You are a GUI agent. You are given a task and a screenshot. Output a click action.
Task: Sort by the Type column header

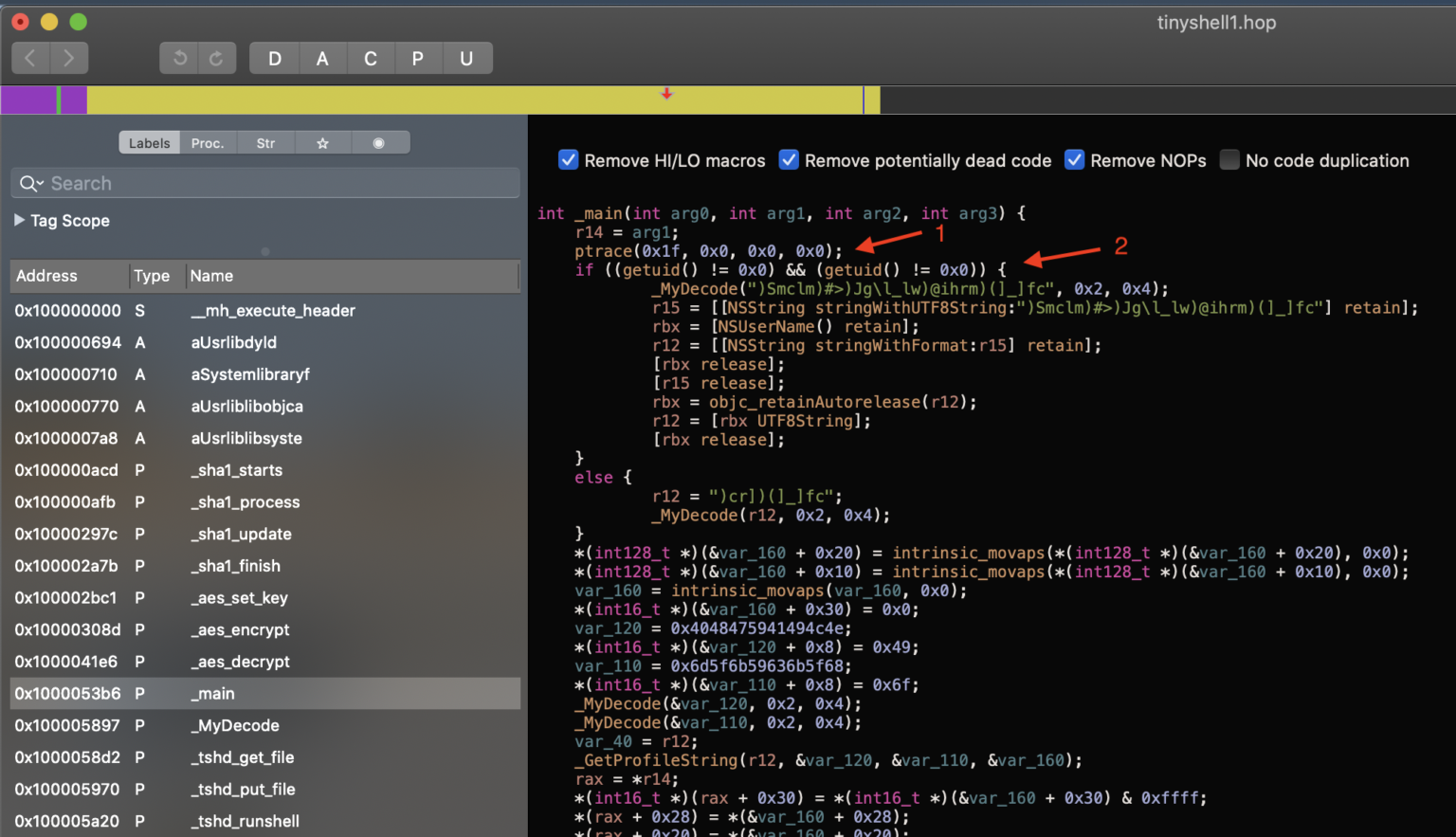coord(157,276)
